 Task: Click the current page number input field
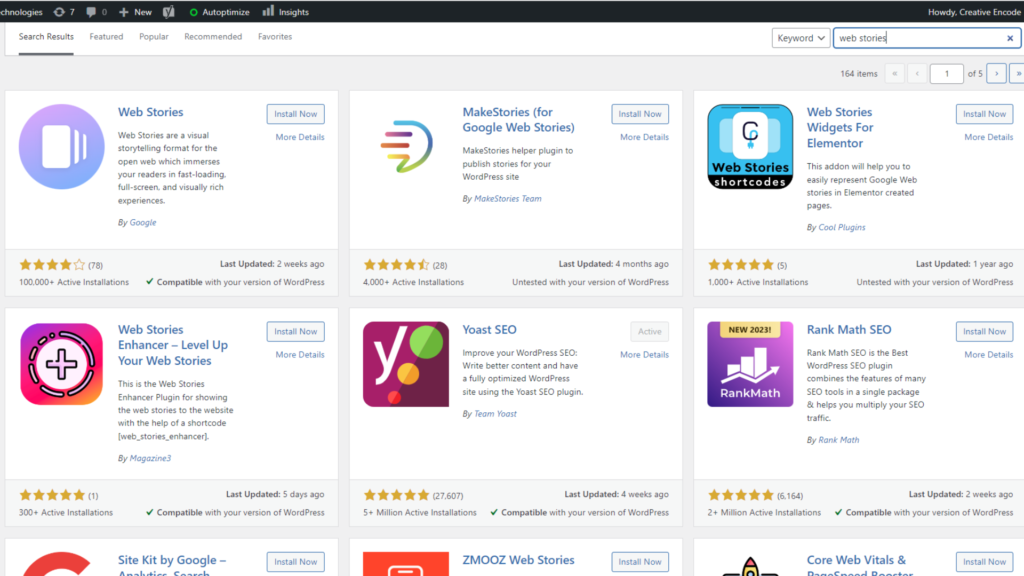(x=946, y=73)
